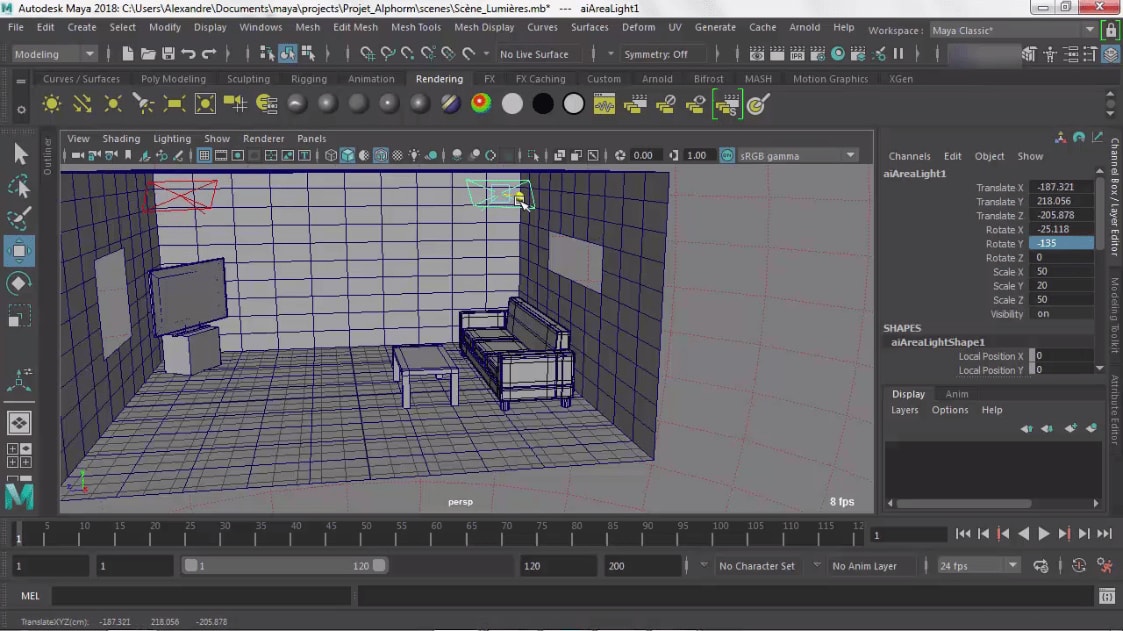Activate the Move tool
This screenshot has width=1123, height=631.
pyautogui.click(x=19, y=251)
